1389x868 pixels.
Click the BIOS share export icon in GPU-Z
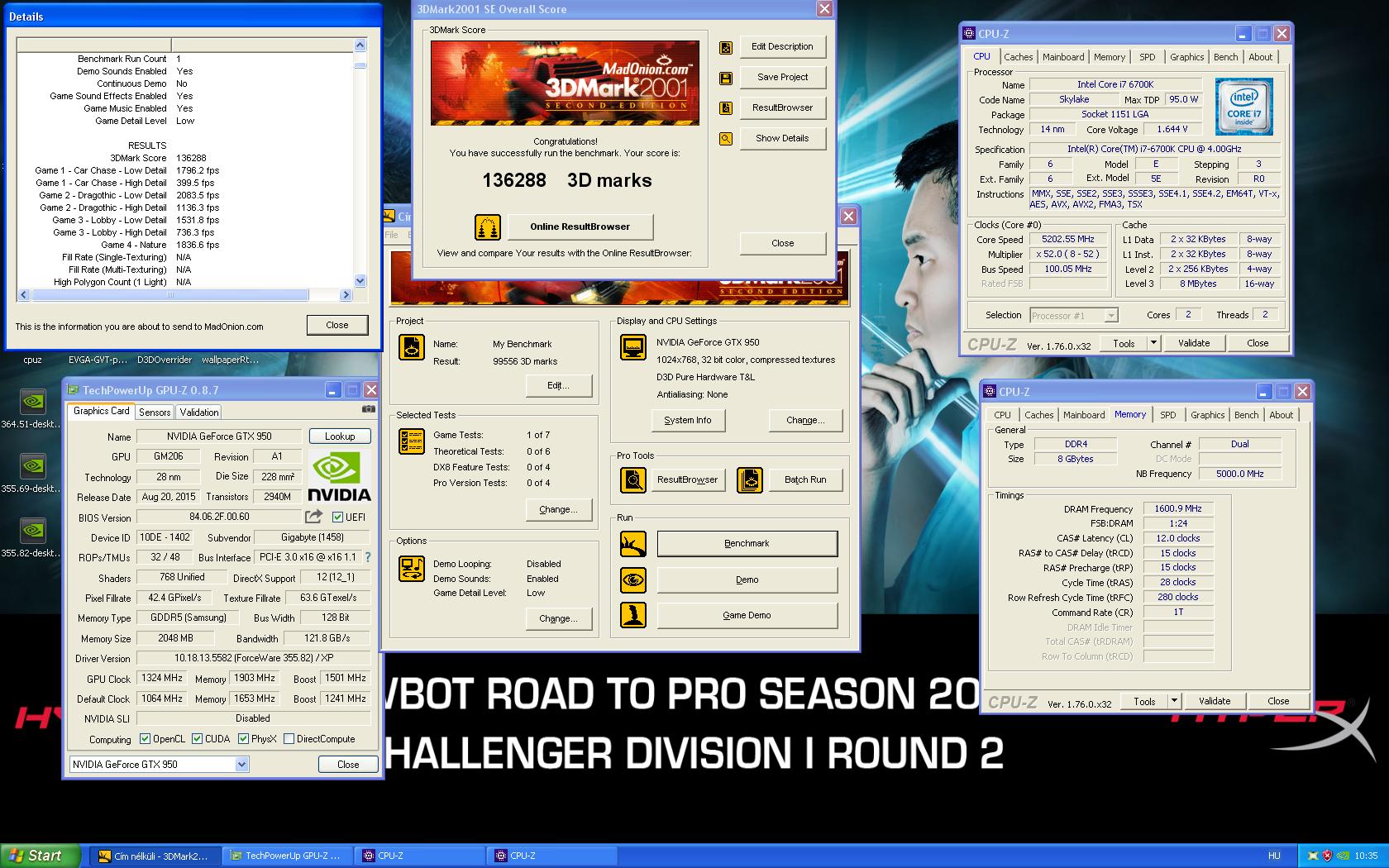(x=313, y=517)
